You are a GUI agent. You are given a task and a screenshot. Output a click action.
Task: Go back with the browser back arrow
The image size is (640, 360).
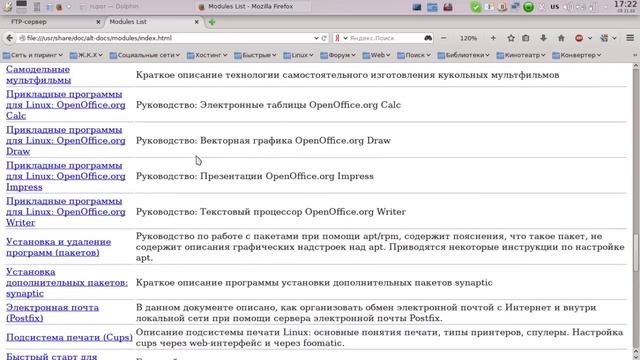click(x=9, y=38)
